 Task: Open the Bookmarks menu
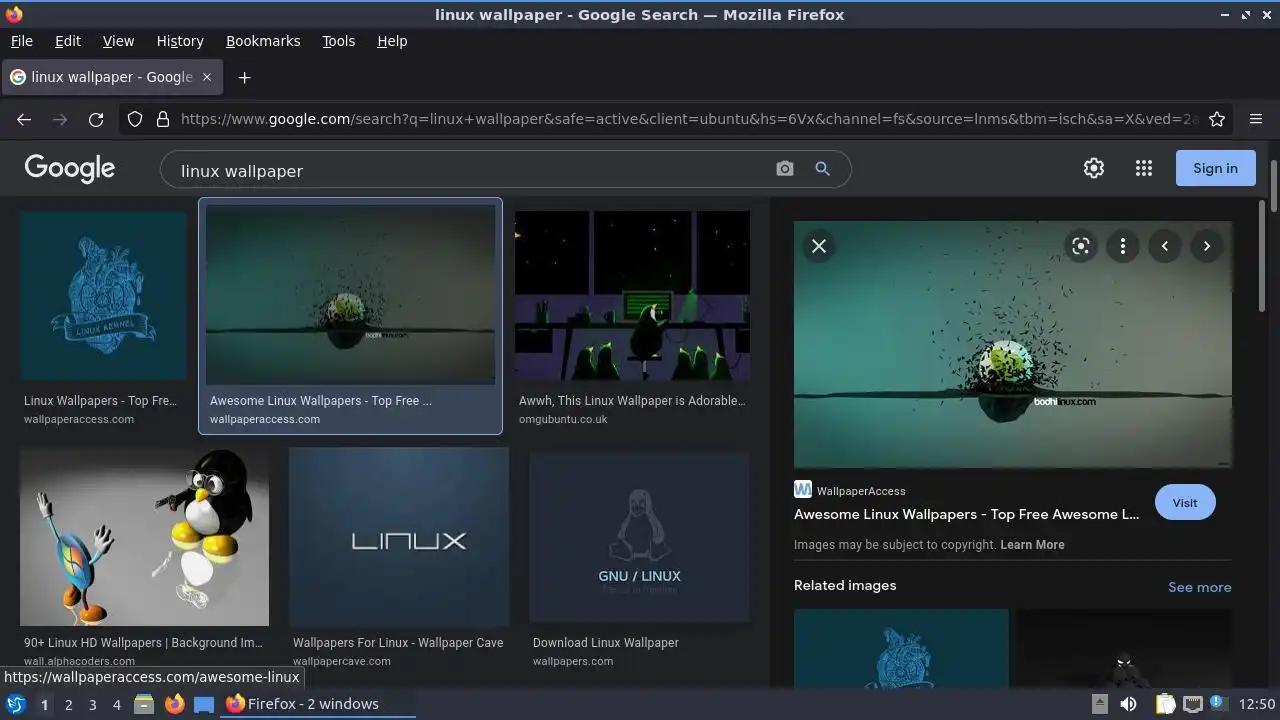tap(263, 41)
